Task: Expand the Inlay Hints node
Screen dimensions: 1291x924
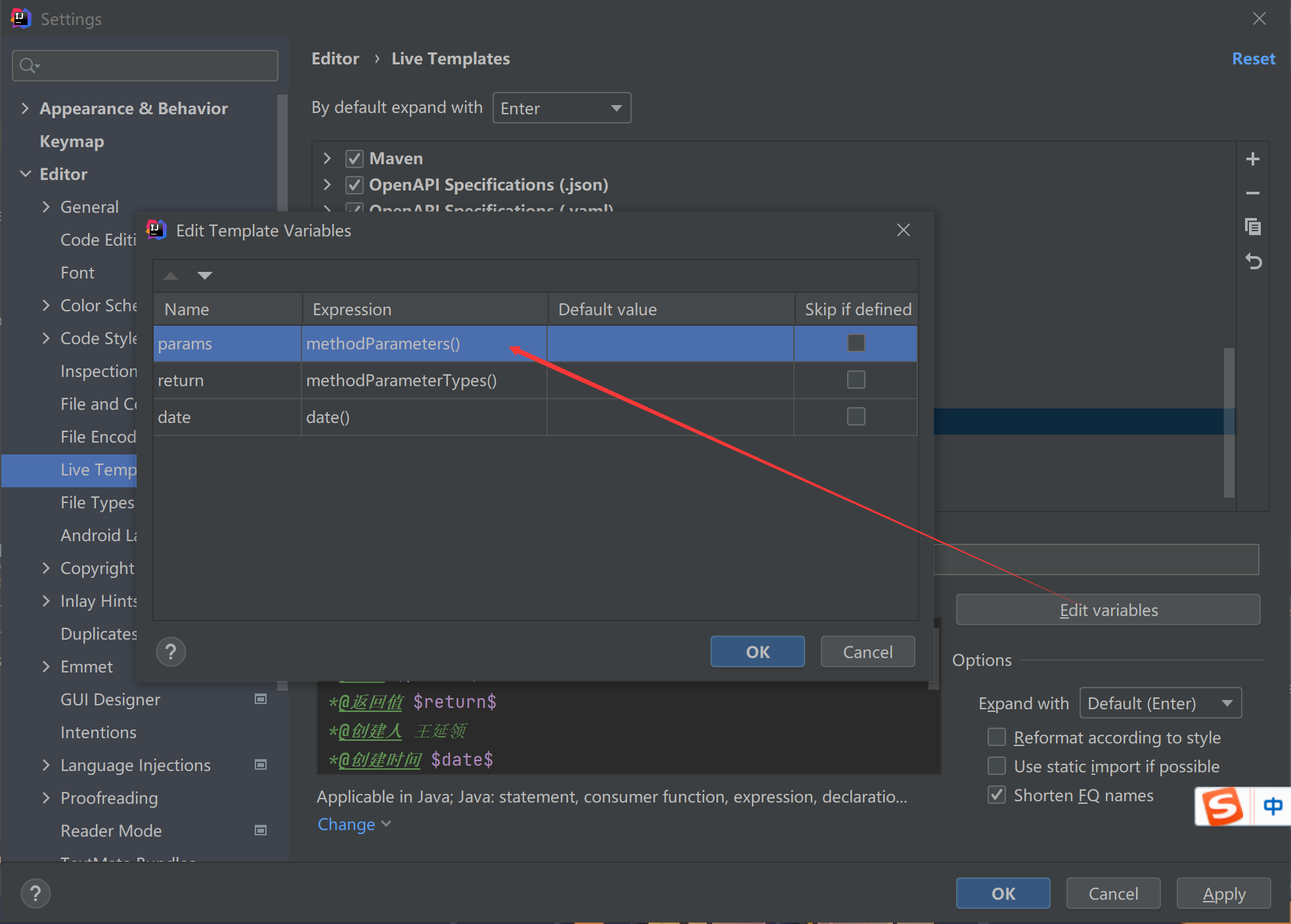Action: (46, 601)
